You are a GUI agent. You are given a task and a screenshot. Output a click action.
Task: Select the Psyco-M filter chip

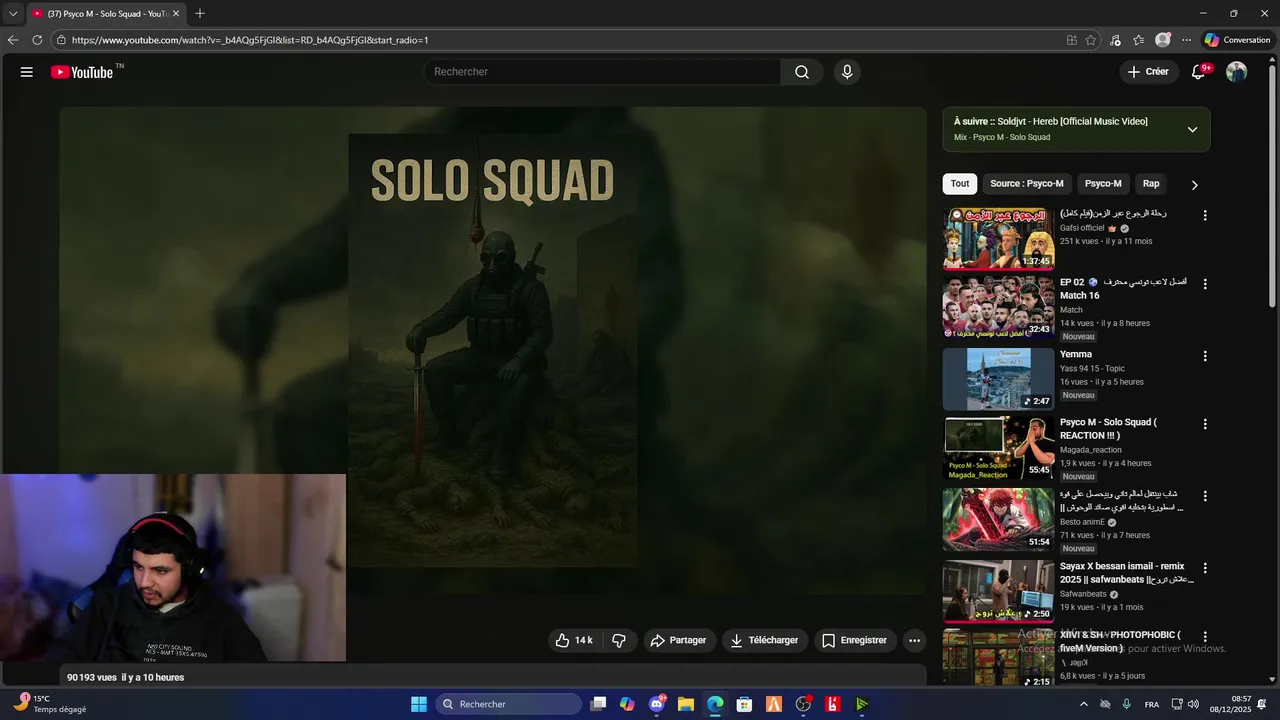pos(1103,184)
